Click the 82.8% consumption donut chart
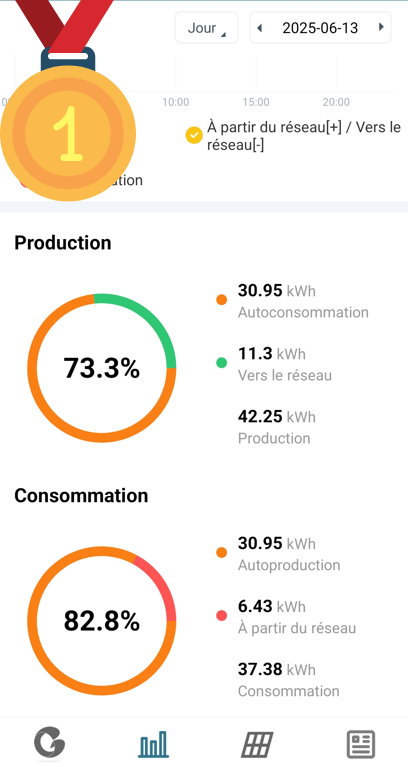 pos(102,621)
